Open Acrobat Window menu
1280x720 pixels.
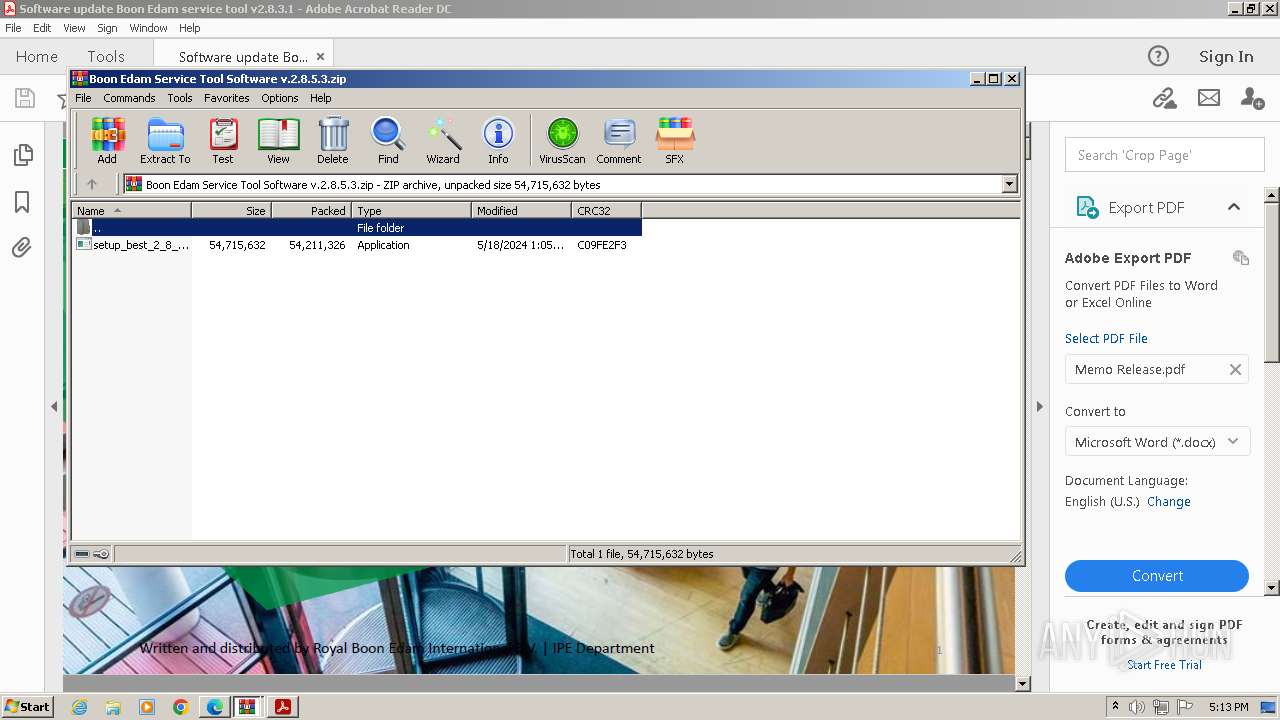148,28
